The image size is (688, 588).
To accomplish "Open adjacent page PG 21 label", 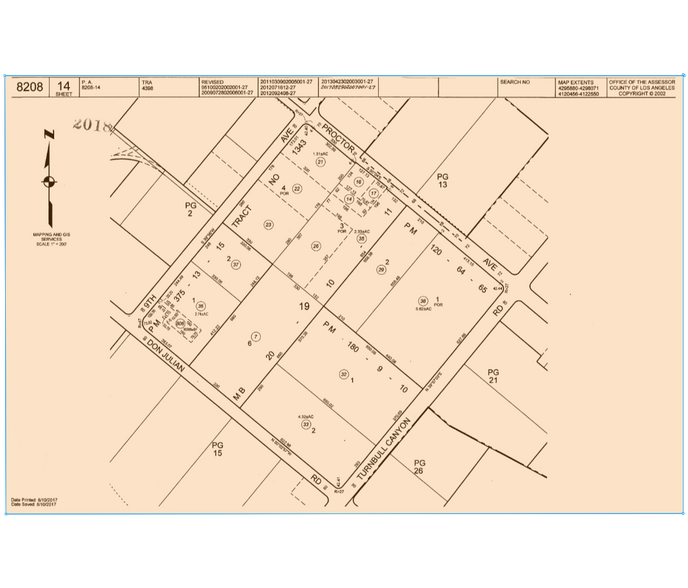I will pos(492,376).
